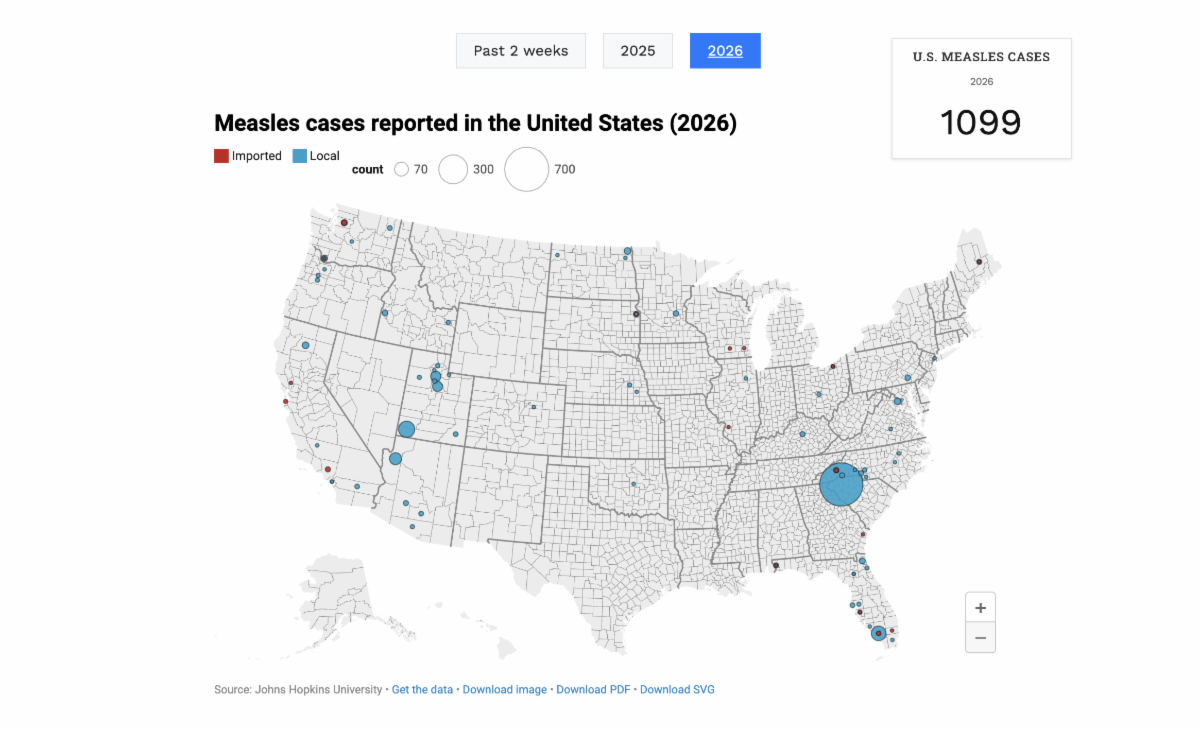Click the 300 count legend circle
This screenshot has height=730, width=1200.
coord(453,170)
